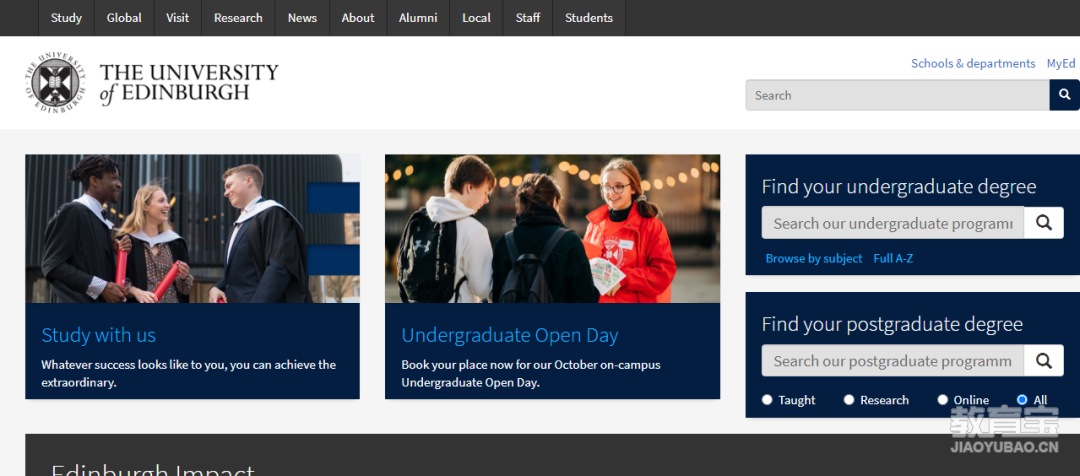This screenshot has width=1080, height=476.
Task: Click the 'Whatever success looks like to you' text
Action: pyautogui.click(x=189, y=373)
